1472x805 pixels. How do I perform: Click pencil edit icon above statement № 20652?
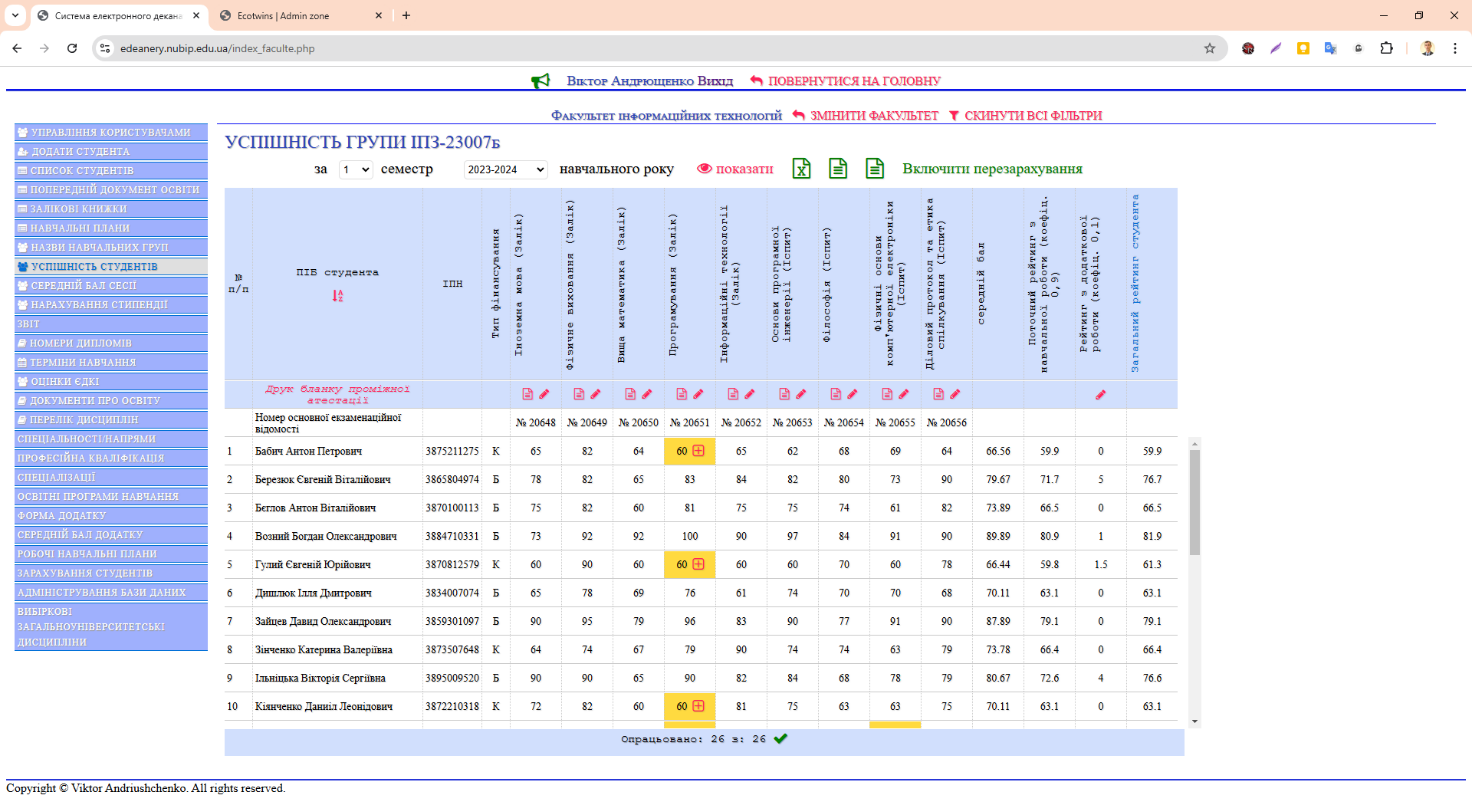click(x=749, y=394)
